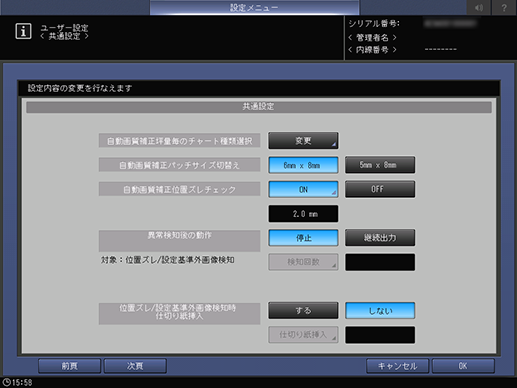The width and height of the screenshot is (517, 388).
Task: Click the 自動画質補正位置ズレチェック label
Action: coord(179,189)
